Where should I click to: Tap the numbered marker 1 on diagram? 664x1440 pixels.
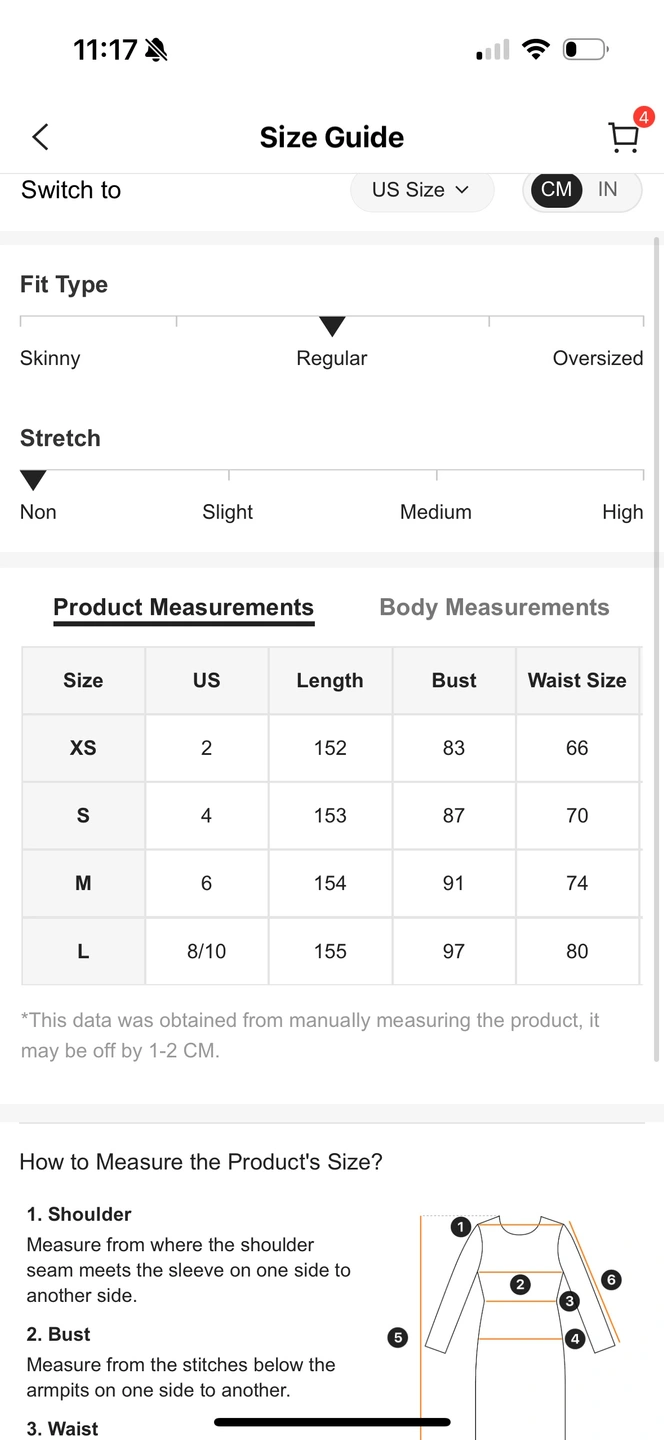461,1226
